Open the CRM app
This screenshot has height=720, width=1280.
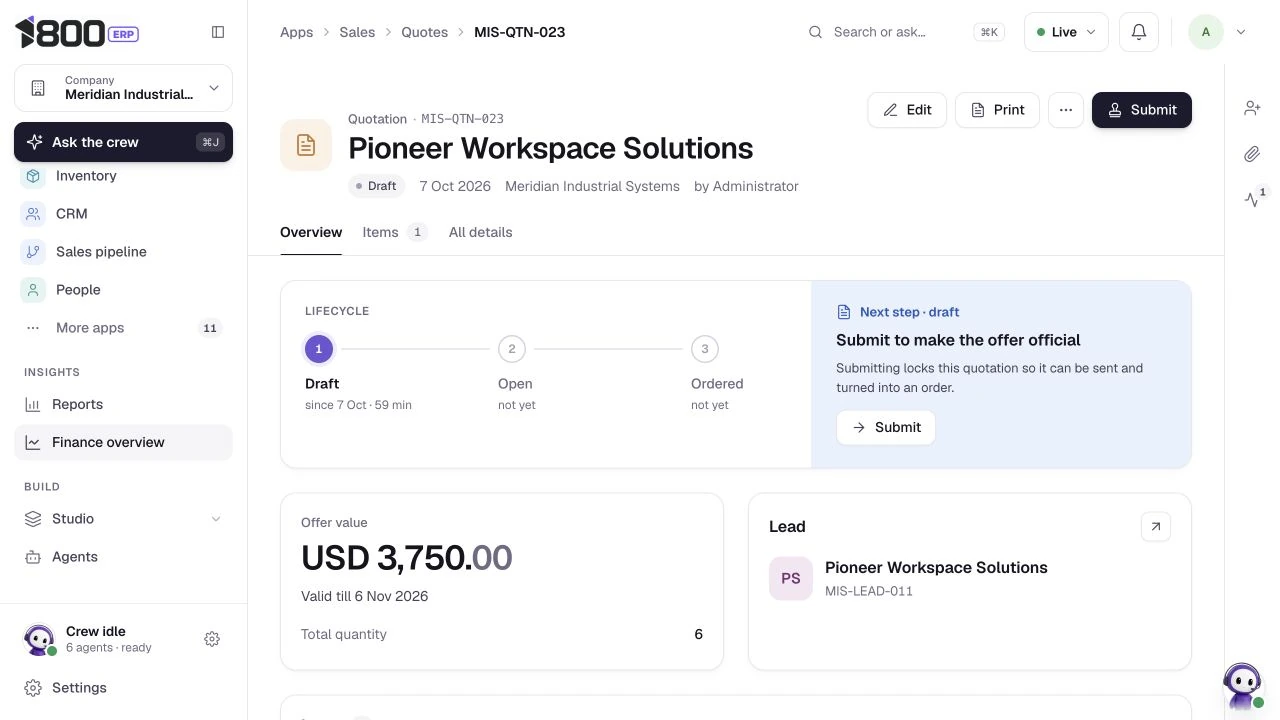tap(124, 214)
